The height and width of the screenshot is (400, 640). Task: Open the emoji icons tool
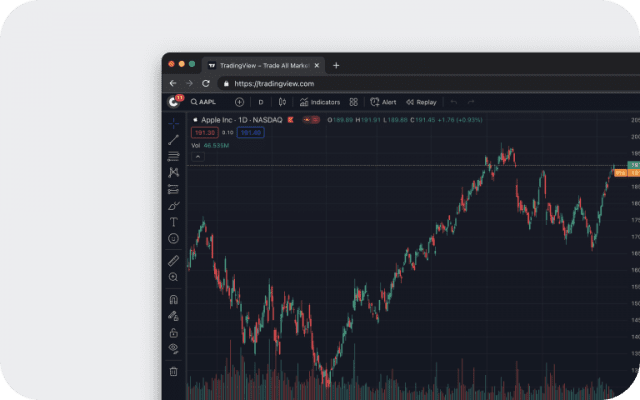[x=173, y=239]
